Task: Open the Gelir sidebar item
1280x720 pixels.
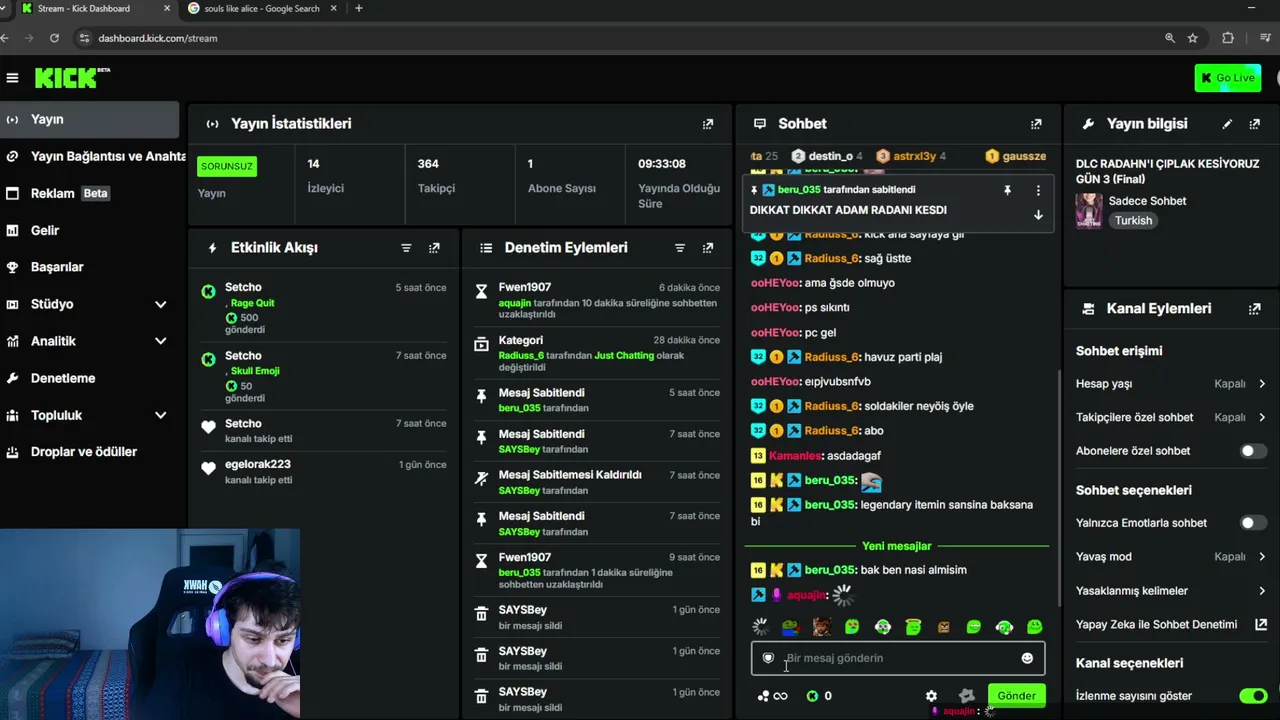Action: [89, 231]
